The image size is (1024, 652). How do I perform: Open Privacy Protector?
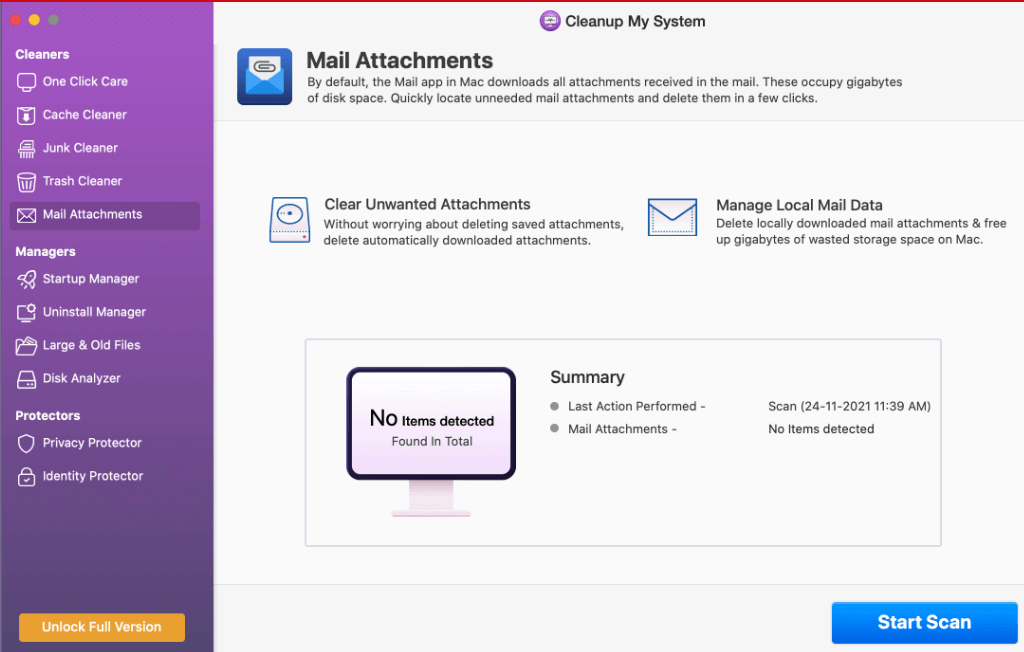click(x=92, y=443)
